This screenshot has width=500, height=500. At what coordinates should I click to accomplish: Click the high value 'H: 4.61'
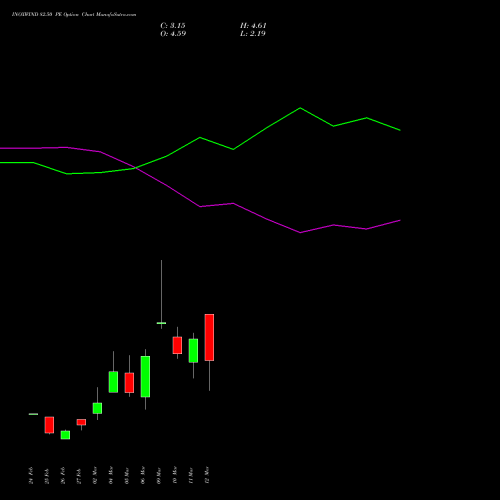[x=253, y=26]
